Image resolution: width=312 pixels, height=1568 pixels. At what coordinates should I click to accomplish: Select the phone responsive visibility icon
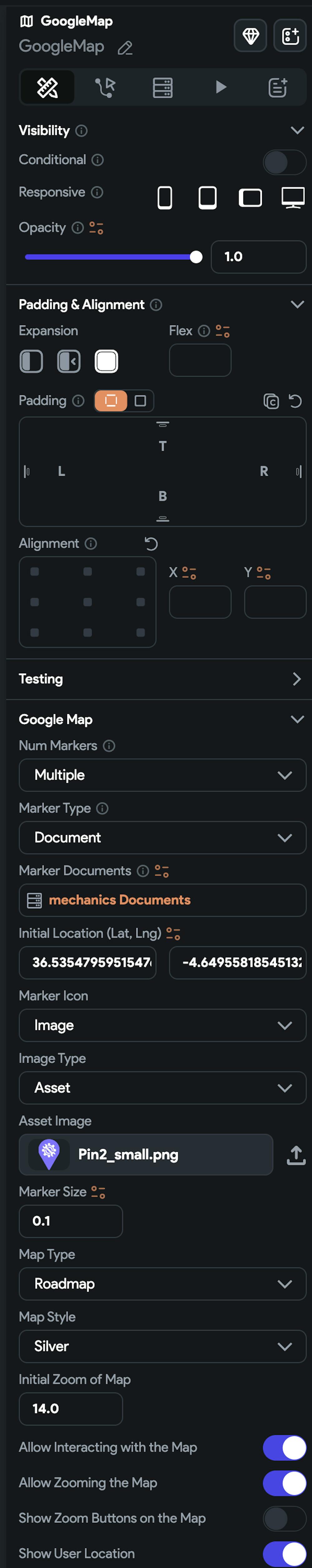click(x=164, y=198)
